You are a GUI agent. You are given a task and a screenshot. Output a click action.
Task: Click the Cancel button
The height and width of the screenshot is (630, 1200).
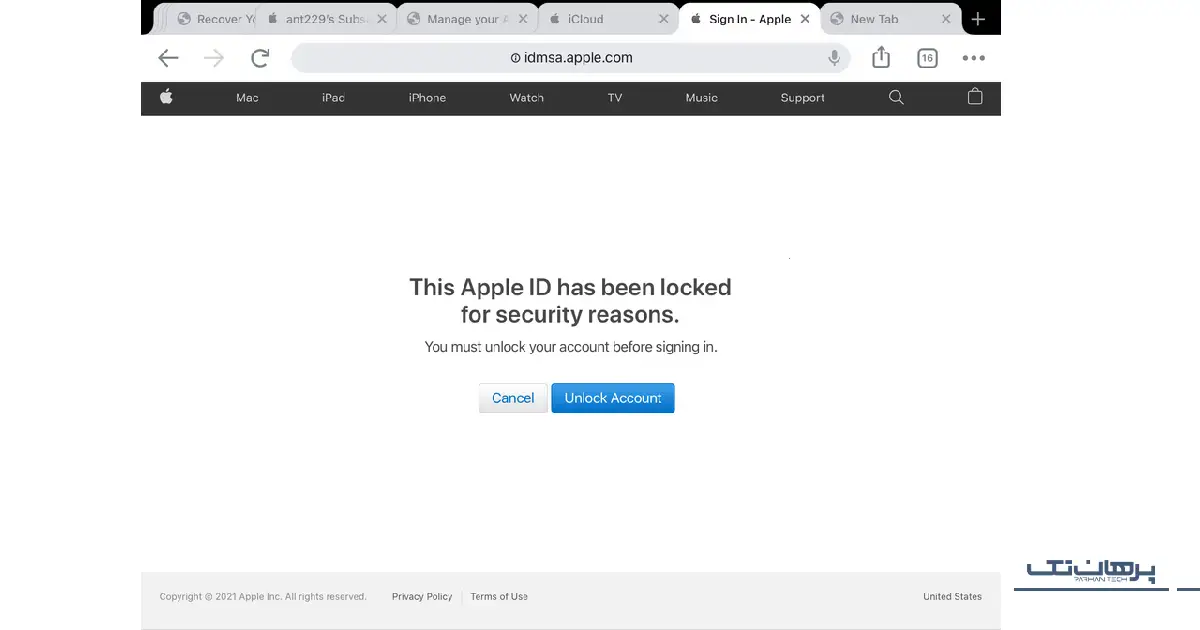pyautogui.click(x=513, y=398)
